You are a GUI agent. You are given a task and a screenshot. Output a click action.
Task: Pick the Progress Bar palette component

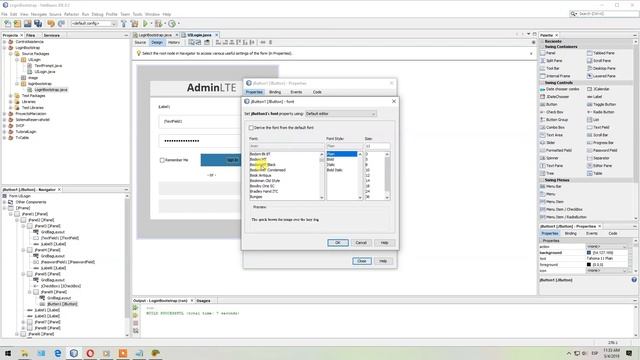pyautogui.click(x=600, y=143)
